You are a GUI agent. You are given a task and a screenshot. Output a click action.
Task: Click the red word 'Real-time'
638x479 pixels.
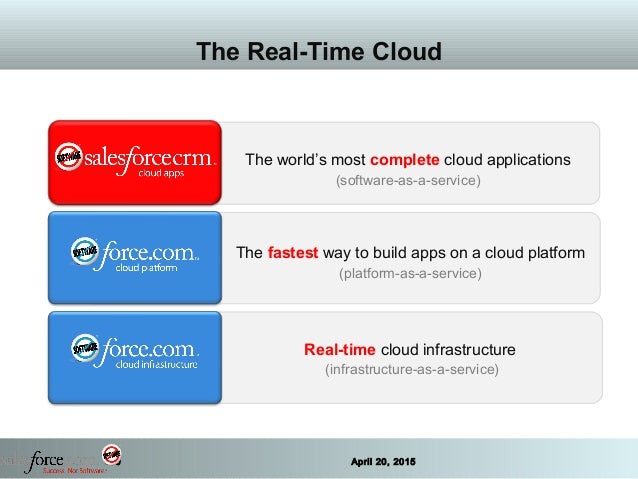click(x=339, y=350)
